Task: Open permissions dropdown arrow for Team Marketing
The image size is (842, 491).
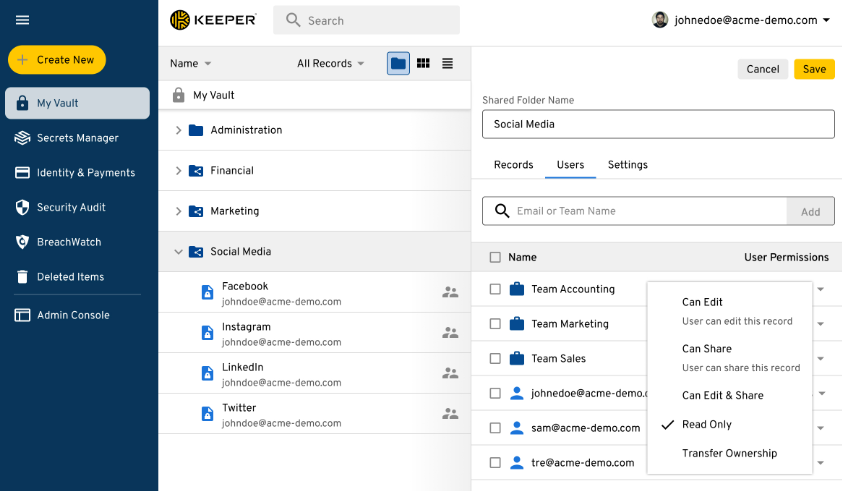Action: click(x=821, y=324)
